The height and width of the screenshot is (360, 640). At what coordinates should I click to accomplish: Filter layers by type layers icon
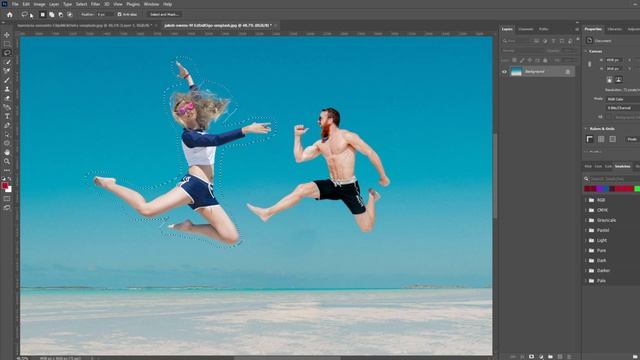coord(553,41)
